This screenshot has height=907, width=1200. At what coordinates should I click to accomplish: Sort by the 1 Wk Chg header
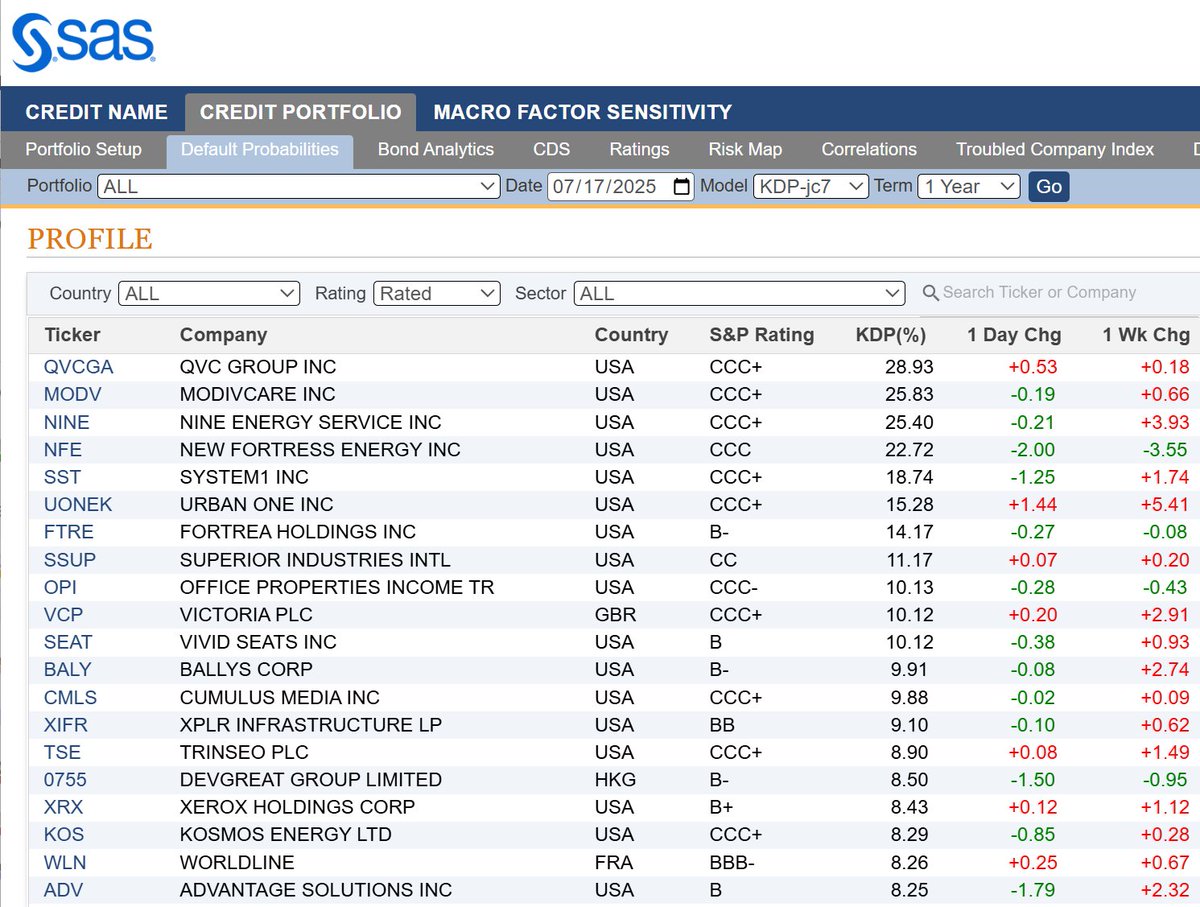click(x=1146, y=335)
